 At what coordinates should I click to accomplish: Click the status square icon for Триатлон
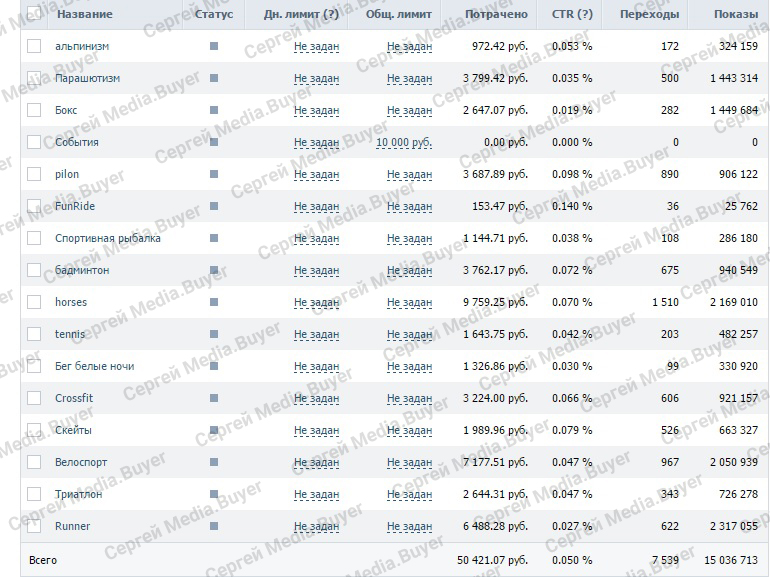[214, 494]
